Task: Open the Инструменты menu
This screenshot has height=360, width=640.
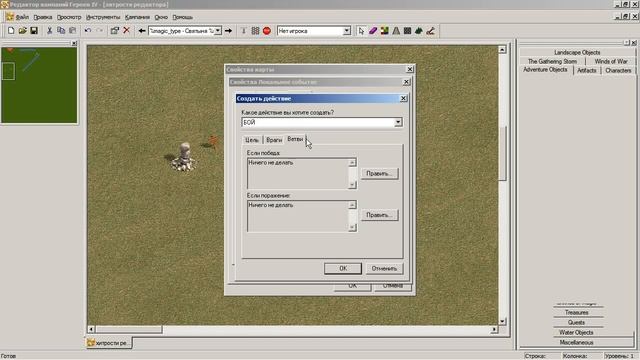Action: (x=103, y=17)
